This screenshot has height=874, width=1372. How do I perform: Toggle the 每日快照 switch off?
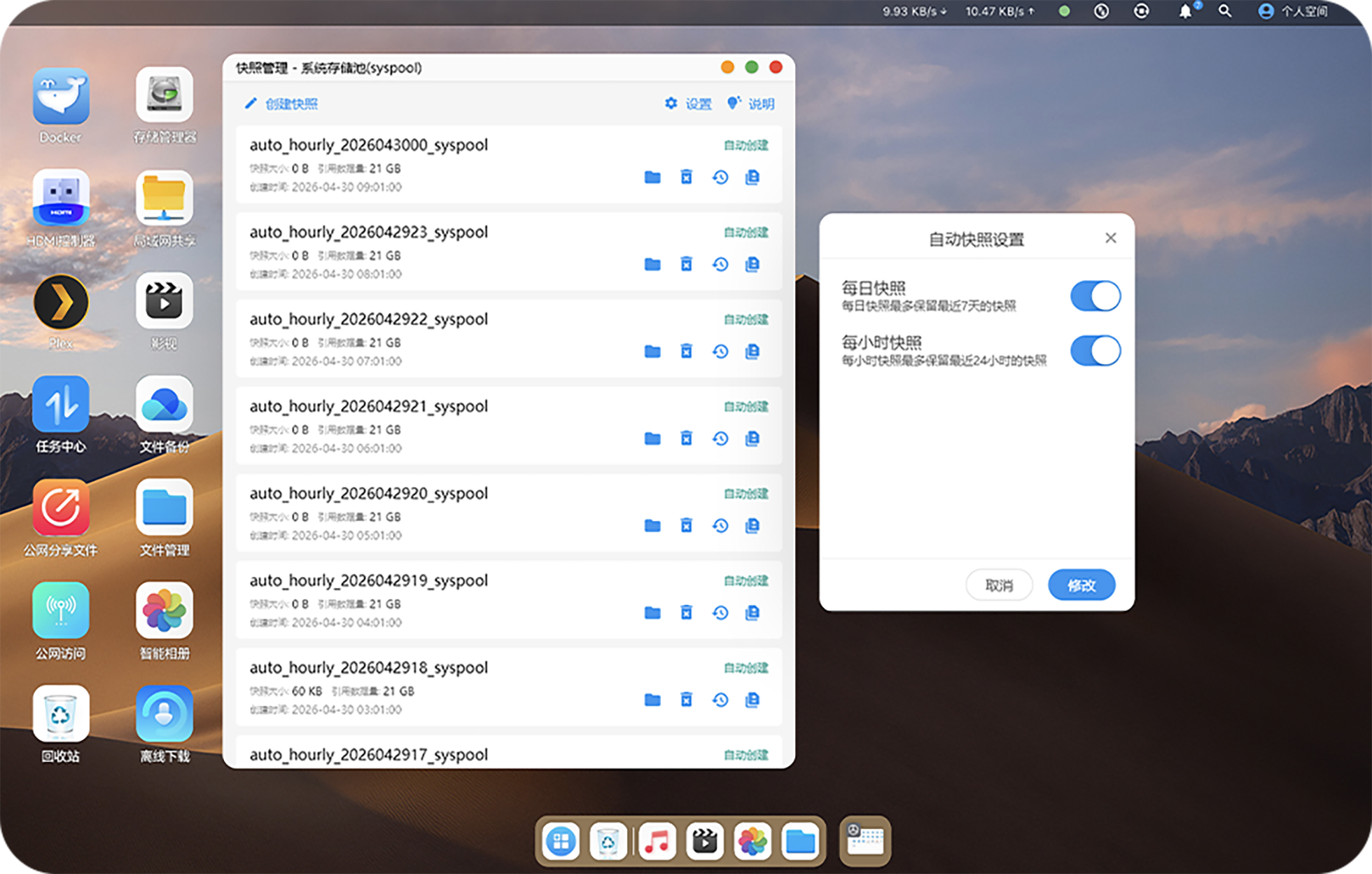(x=1095, y=296)
